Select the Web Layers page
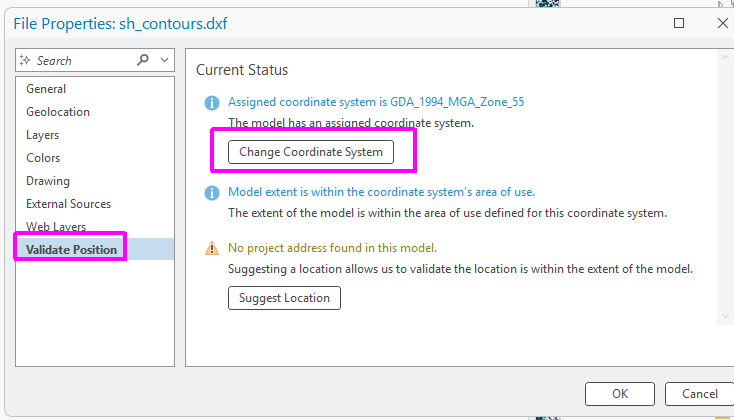This screenshot has width=734, height=420. click(56, 227)
